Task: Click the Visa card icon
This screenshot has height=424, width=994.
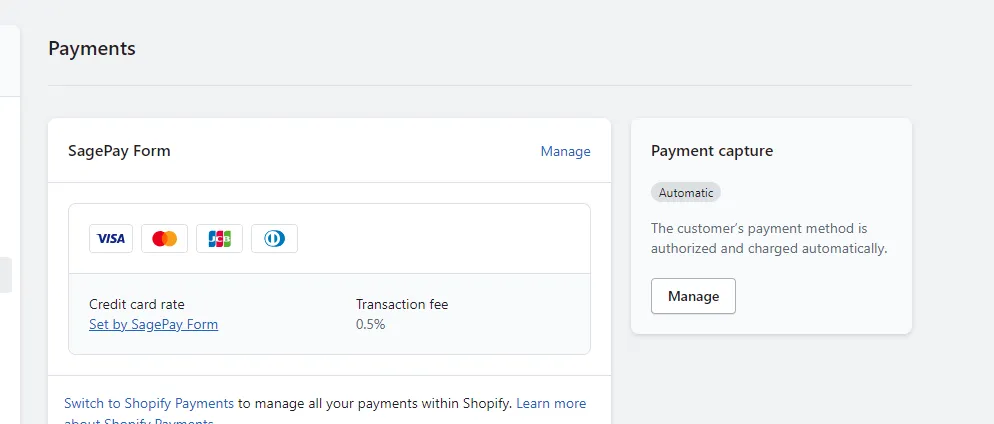Action: tap(111, 238)
